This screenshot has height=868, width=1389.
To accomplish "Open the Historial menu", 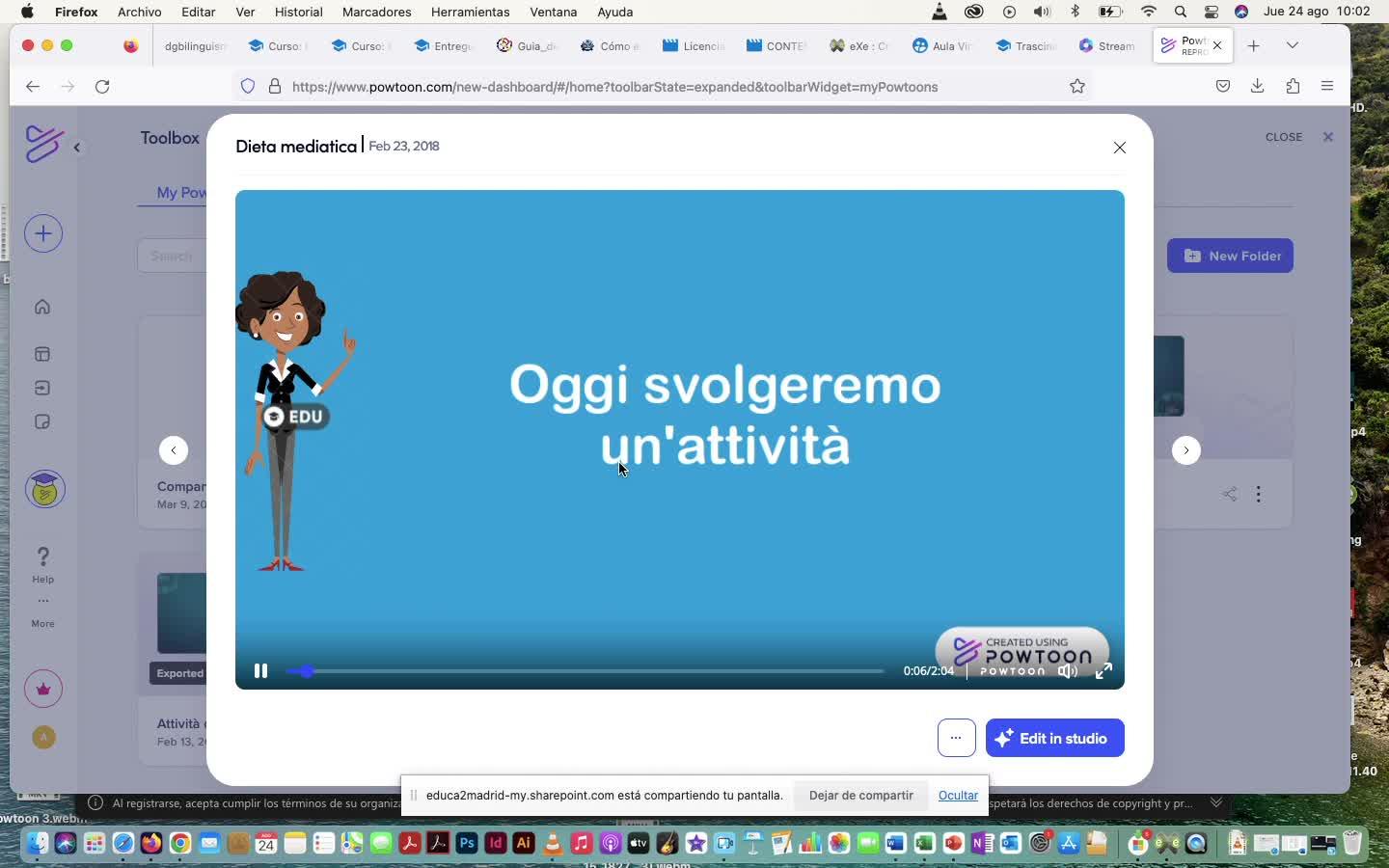I will [x=299, y=12].
